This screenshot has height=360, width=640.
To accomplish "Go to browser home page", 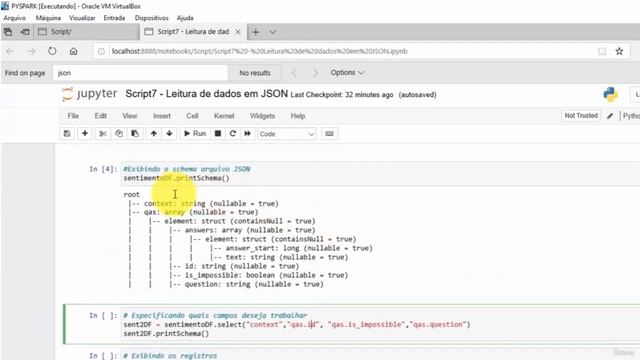I will click(73, 51).
